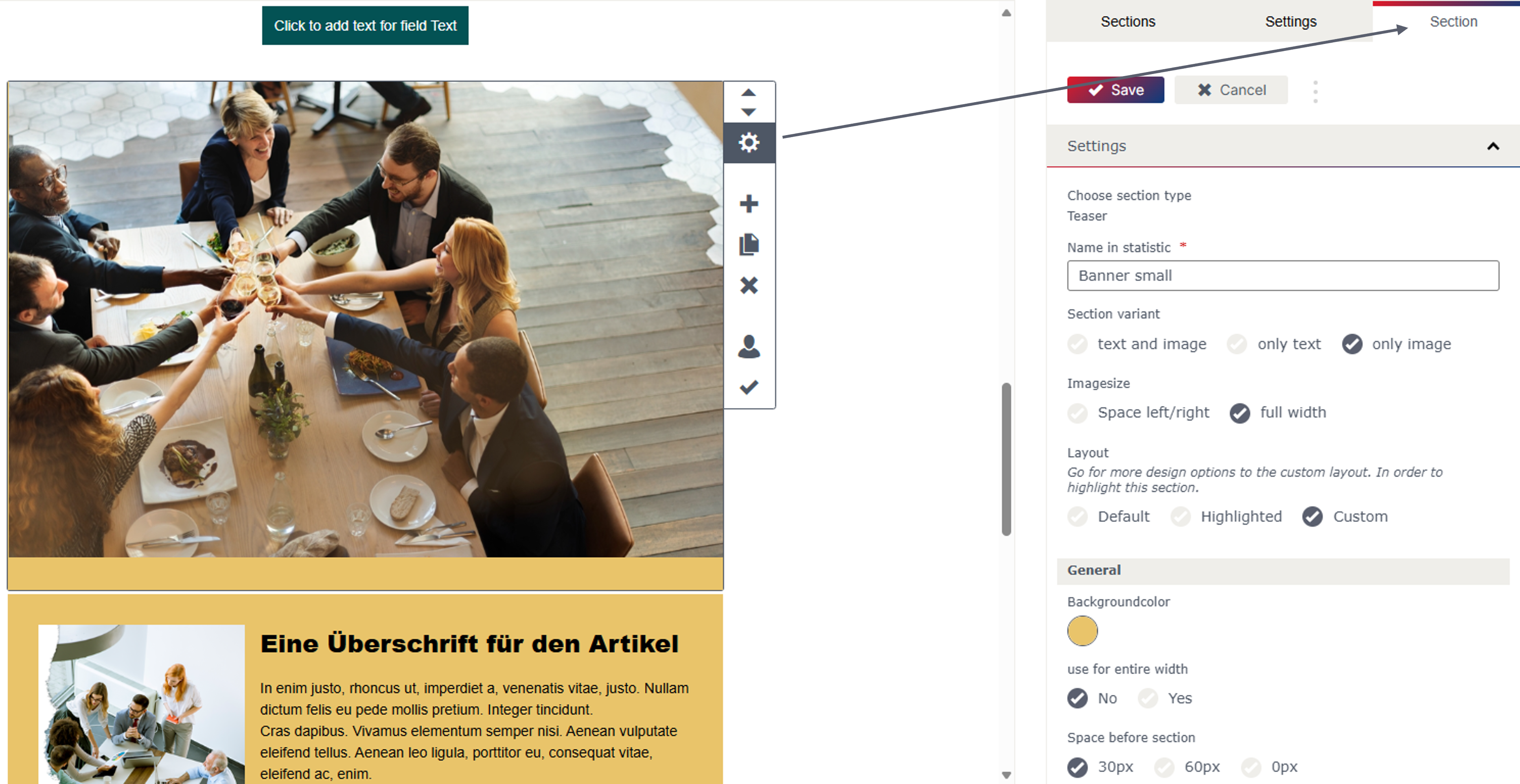Viewport: 1520px width, 784px height.
Task: Click the 'General' group header
Action: click(1283, 570)
